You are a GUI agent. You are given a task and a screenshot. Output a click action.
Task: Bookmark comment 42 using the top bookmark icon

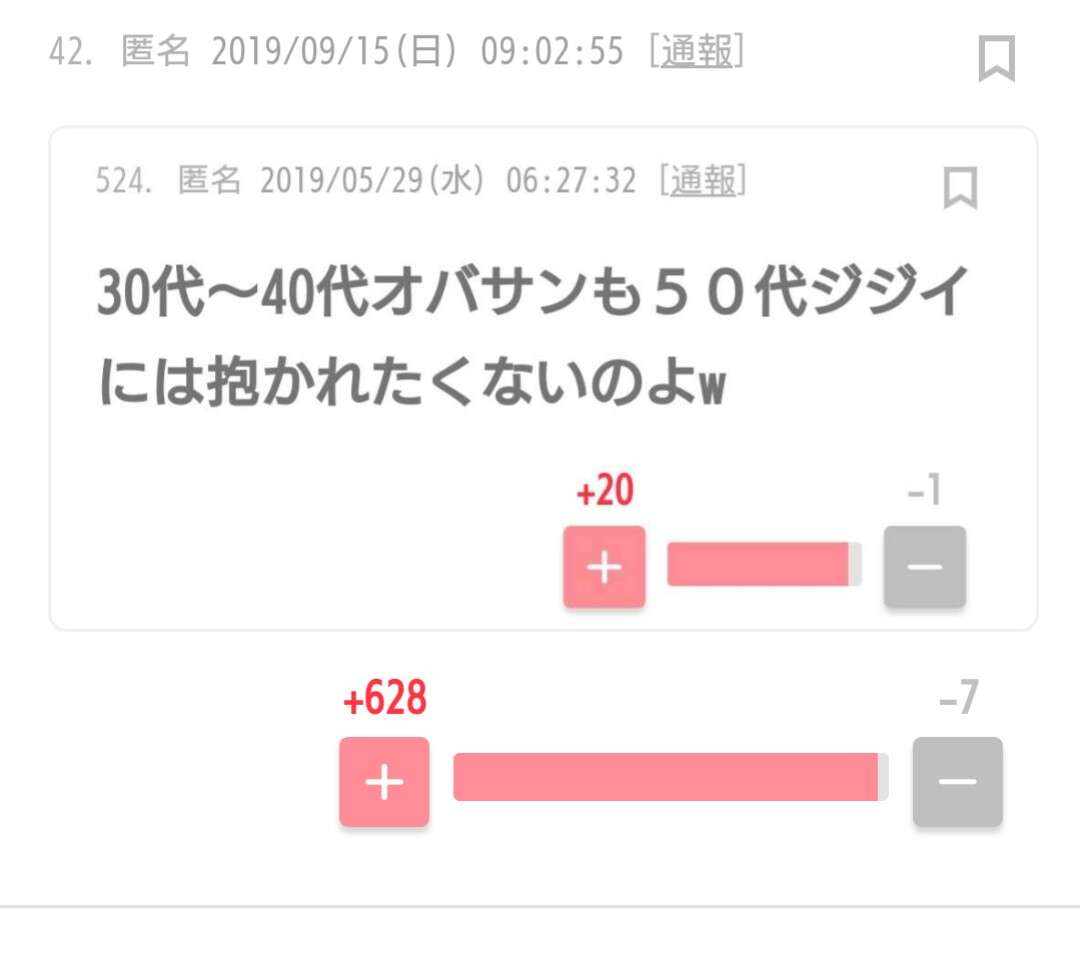pyautogui.click(x=996, y=58)
